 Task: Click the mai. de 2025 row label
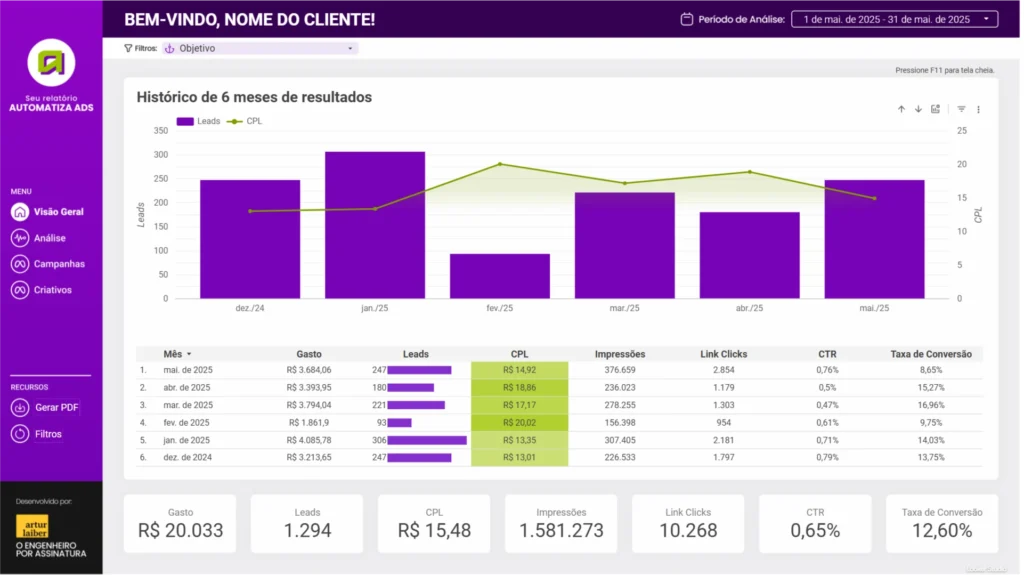187,370
